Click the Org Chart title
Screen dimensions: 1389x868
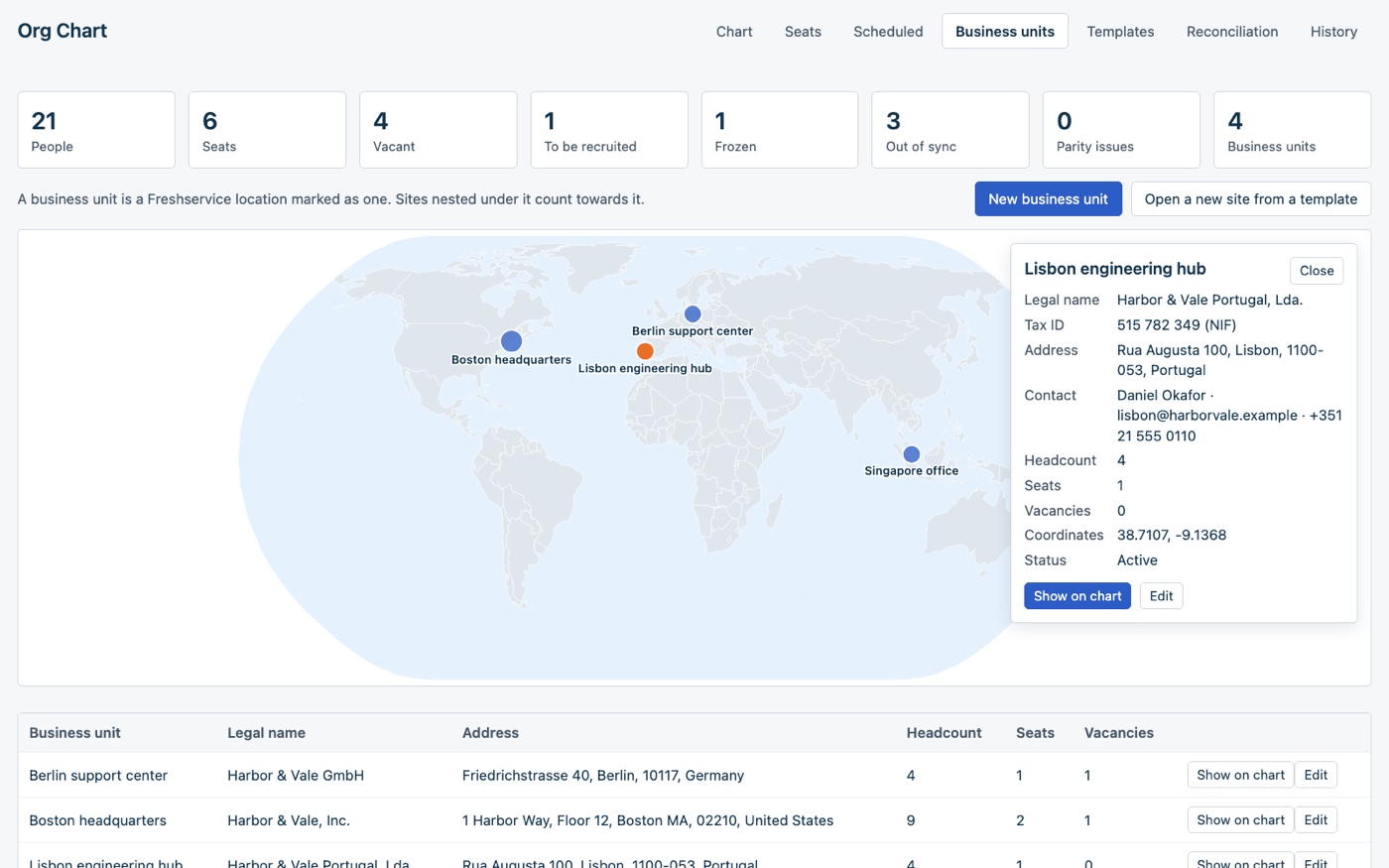click(x=63, y=31)
